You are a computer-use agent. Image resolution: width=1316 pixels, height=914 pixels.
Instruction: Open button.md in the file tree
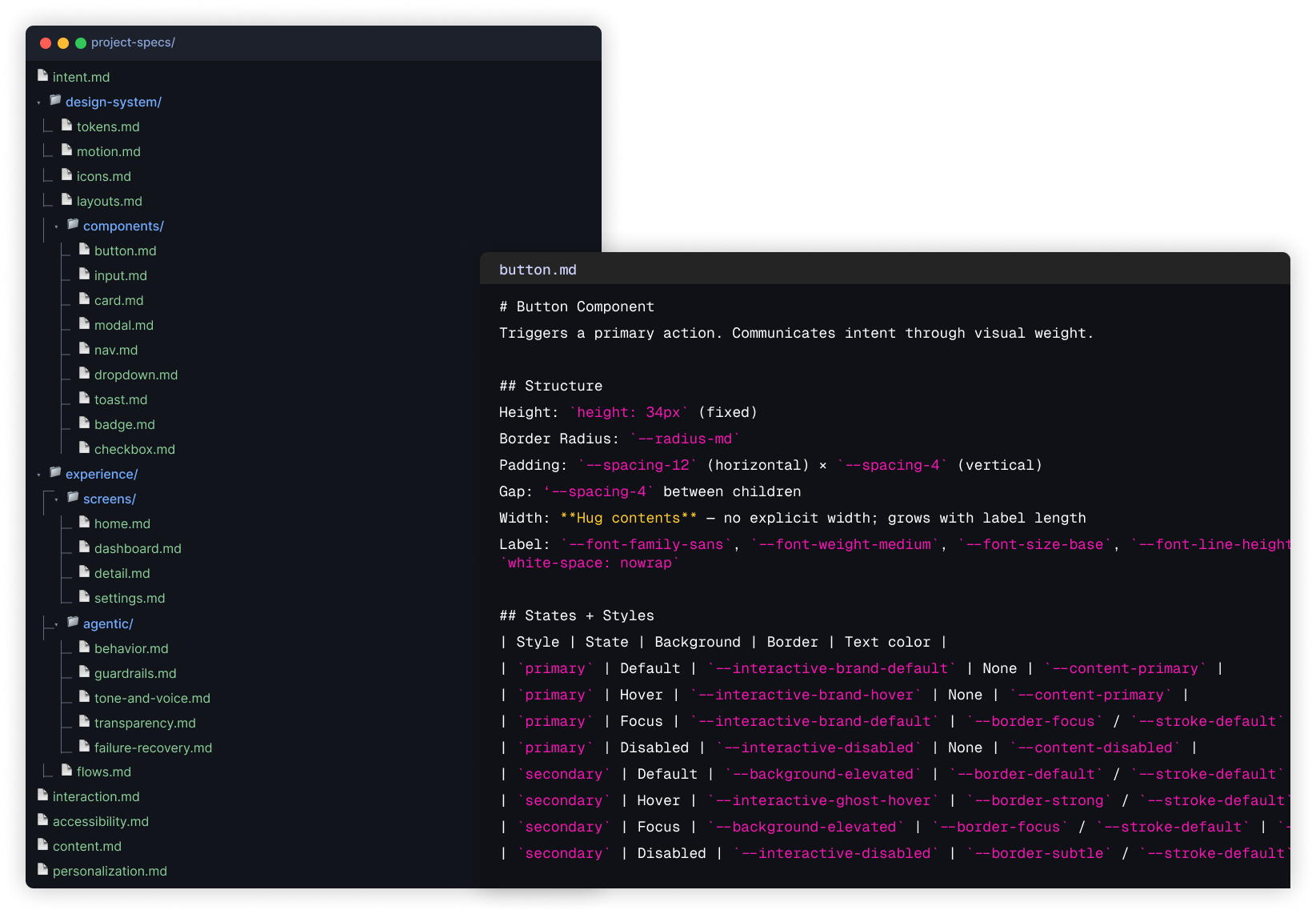(x=126, y=251)
